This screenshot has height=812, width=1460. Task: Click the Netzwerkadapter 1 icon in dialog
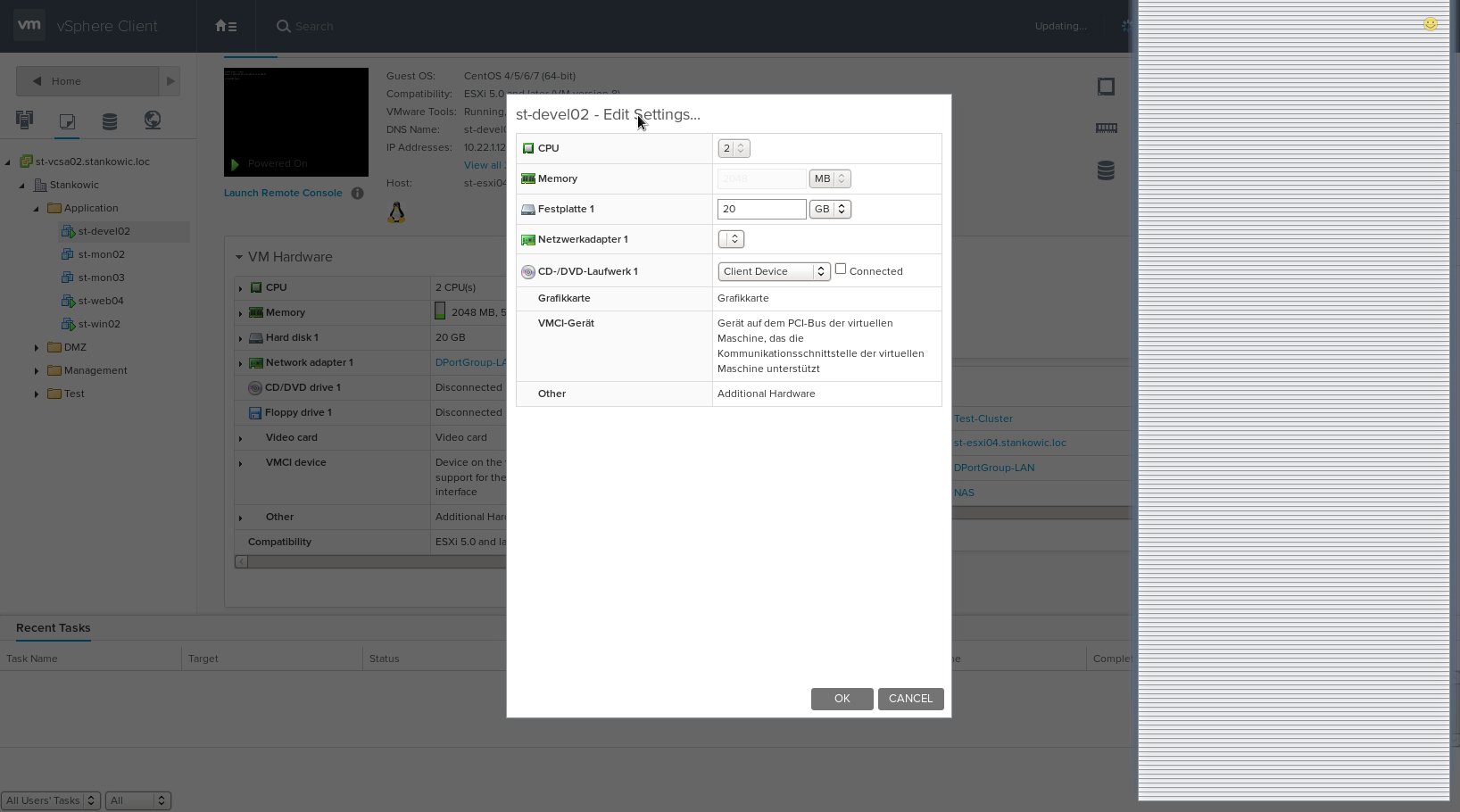(528, 239)
